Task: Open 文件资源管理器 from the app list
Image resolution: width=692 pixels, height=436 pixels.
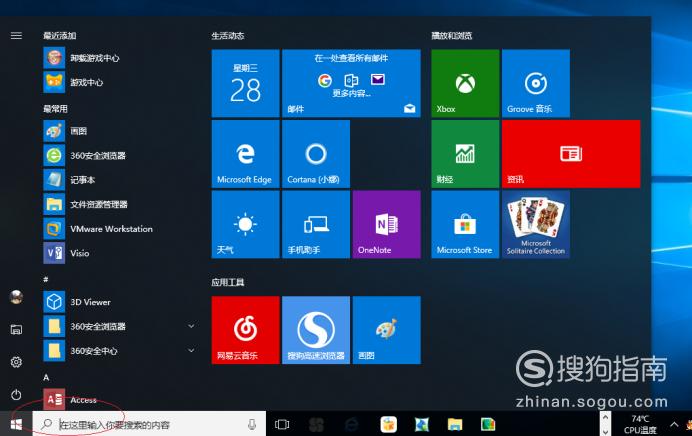Action: click(x=119, y=204)
